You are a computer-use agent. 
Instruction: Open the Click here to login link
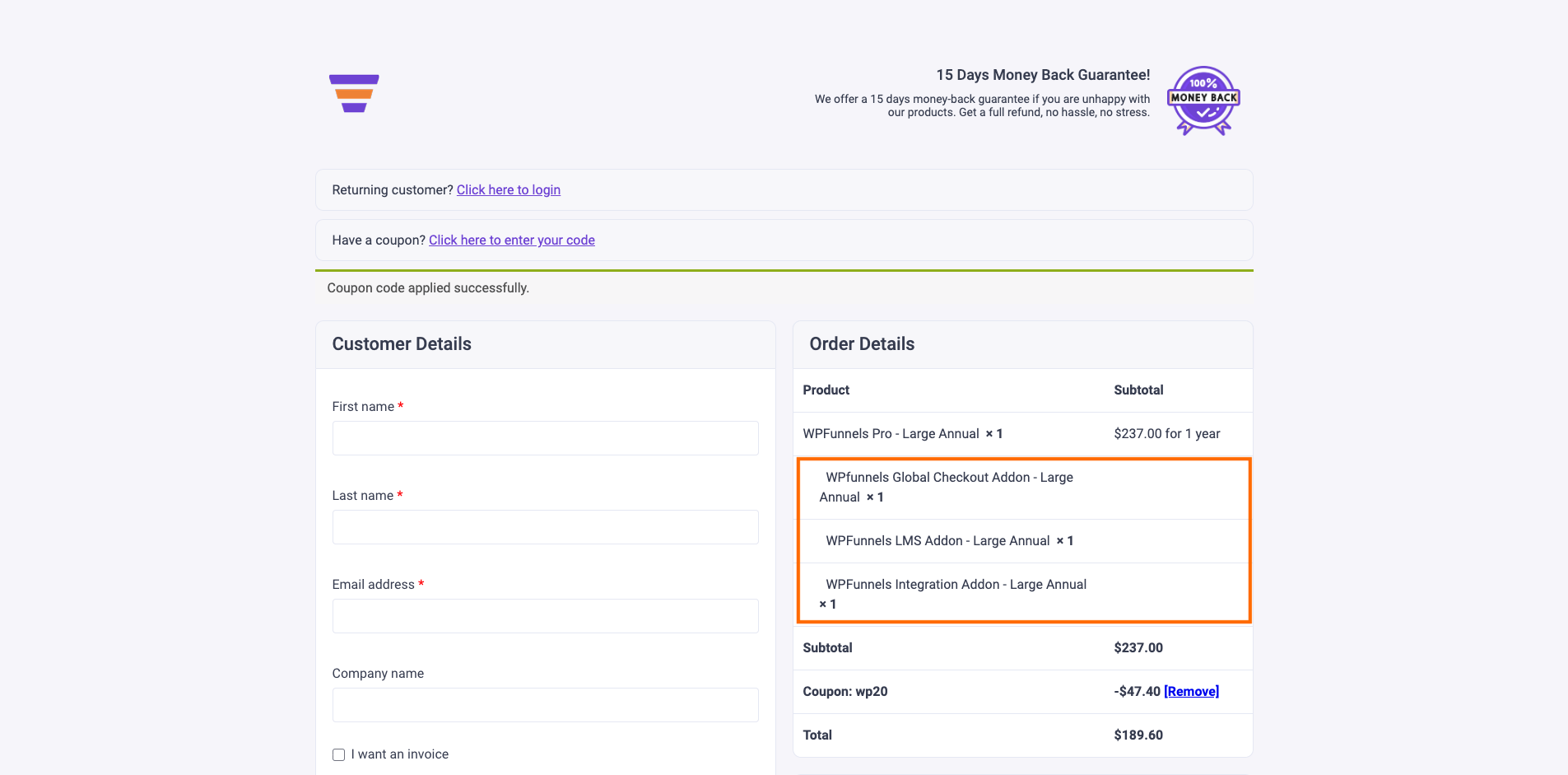click(509, 189)
